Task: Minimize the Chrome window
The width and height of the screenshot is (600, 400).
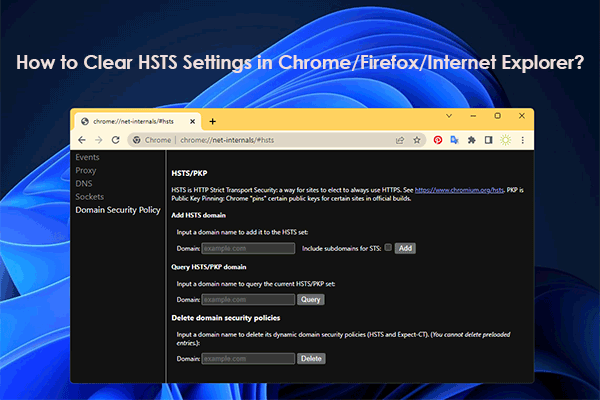Action: 473,116
